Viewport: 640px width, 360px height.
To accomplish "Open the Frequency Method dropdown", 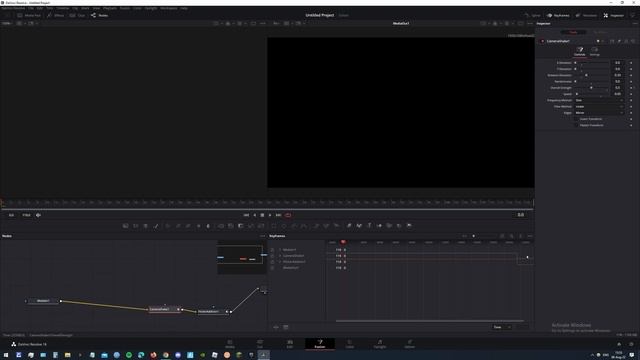I will pos(599,100).
